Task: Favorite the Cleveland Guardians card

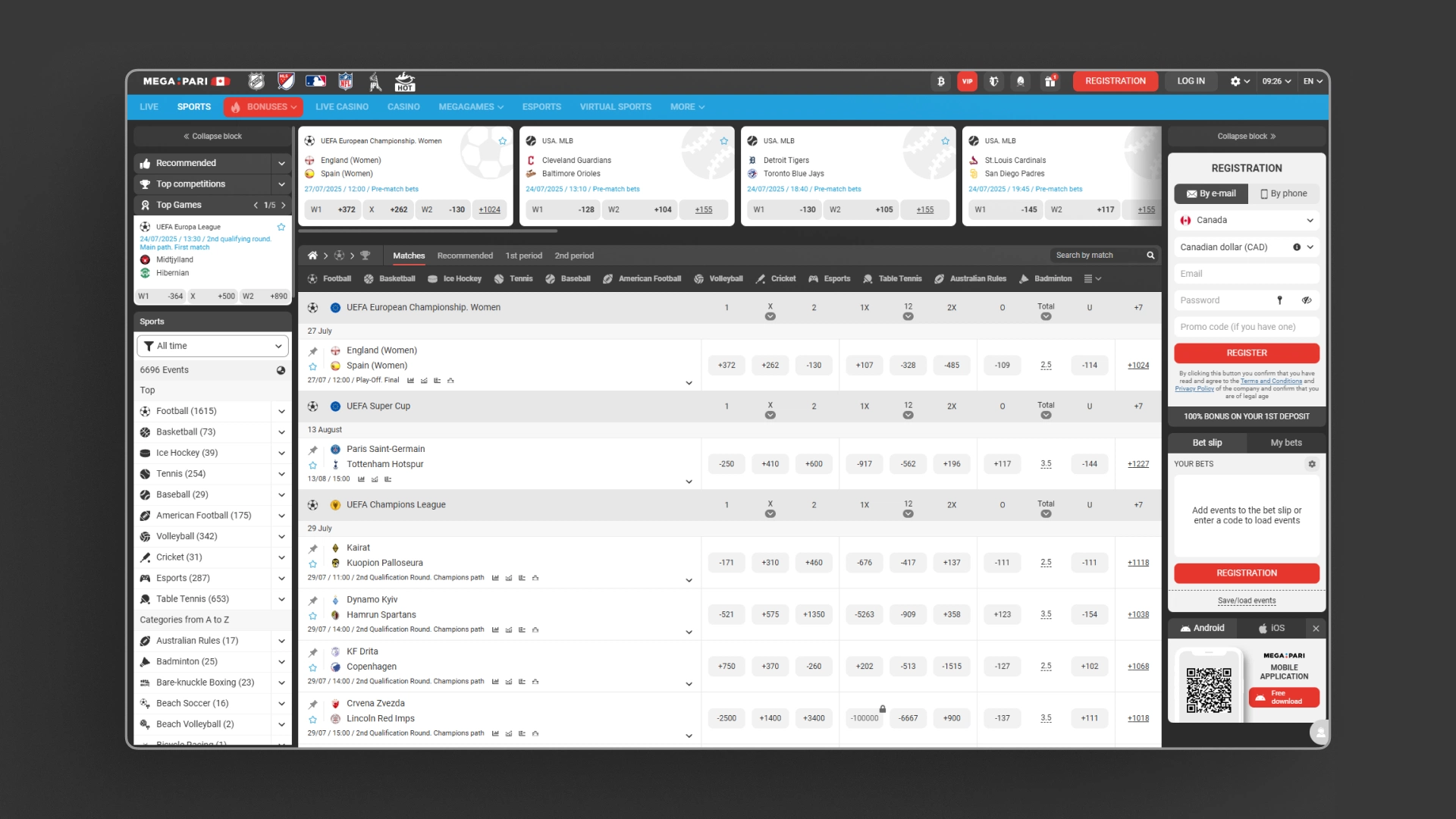Action: tap(723, 141)
